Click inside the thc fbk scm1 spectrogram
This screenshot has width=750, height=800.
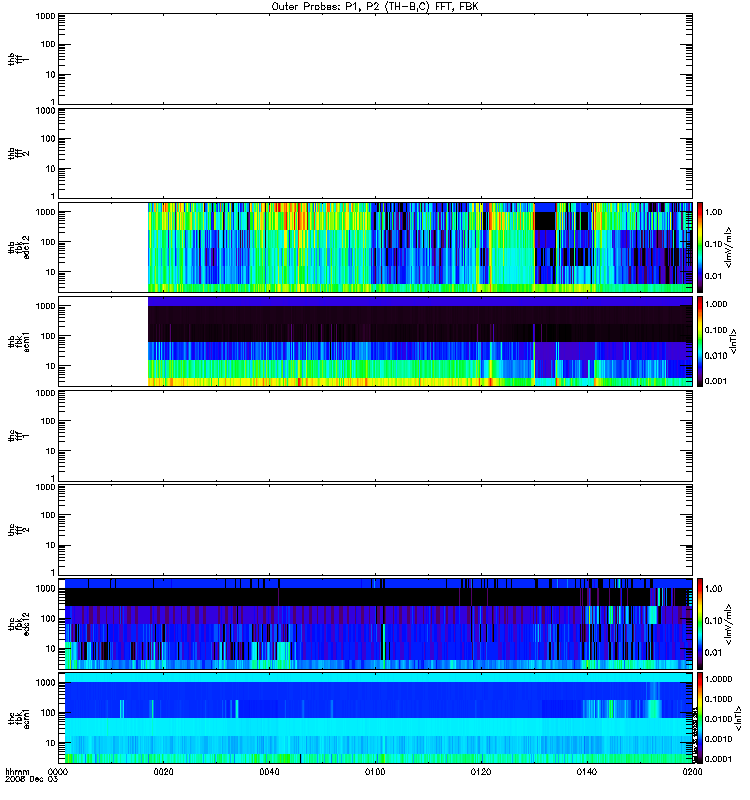pyautogui.click(x=379, y=718)
